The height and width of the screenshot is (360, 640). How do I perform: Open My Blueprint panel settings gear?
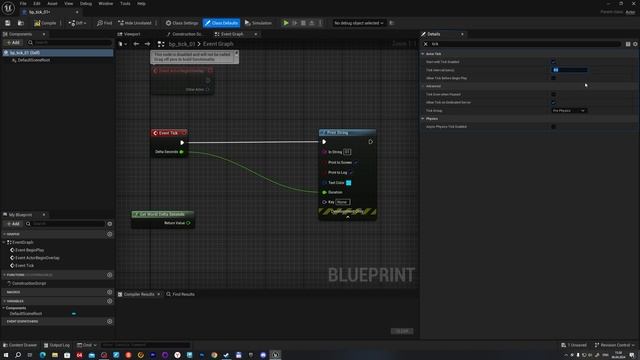(x=109, y=224)
